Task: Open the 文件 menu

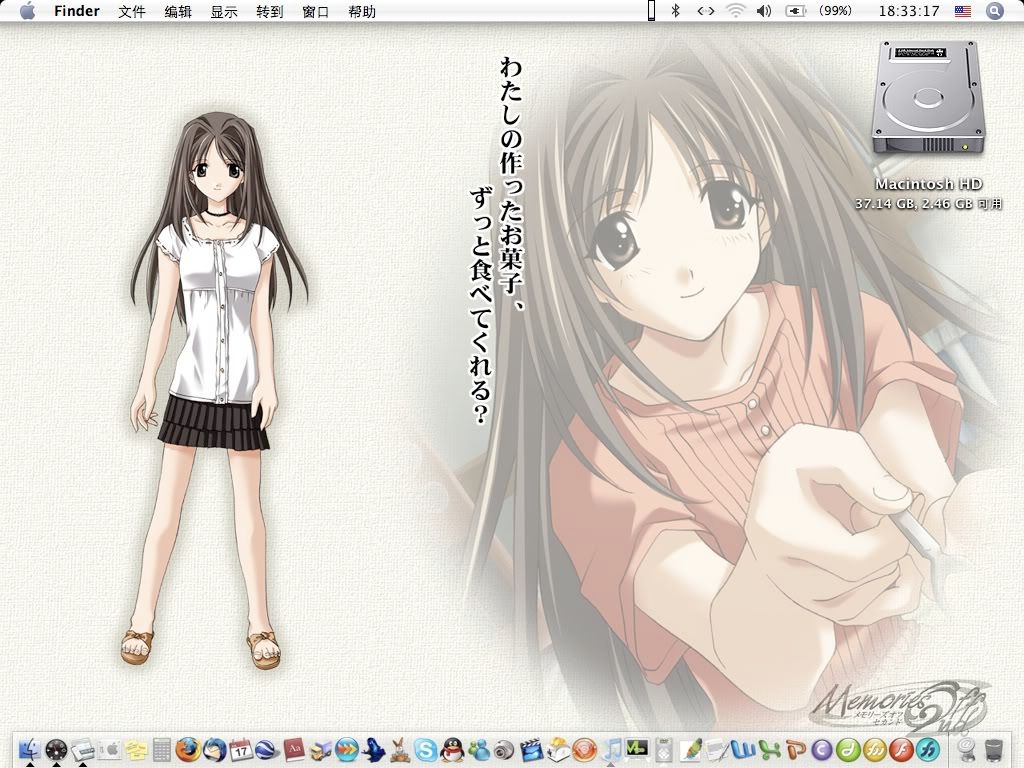Action: (132, 11)
